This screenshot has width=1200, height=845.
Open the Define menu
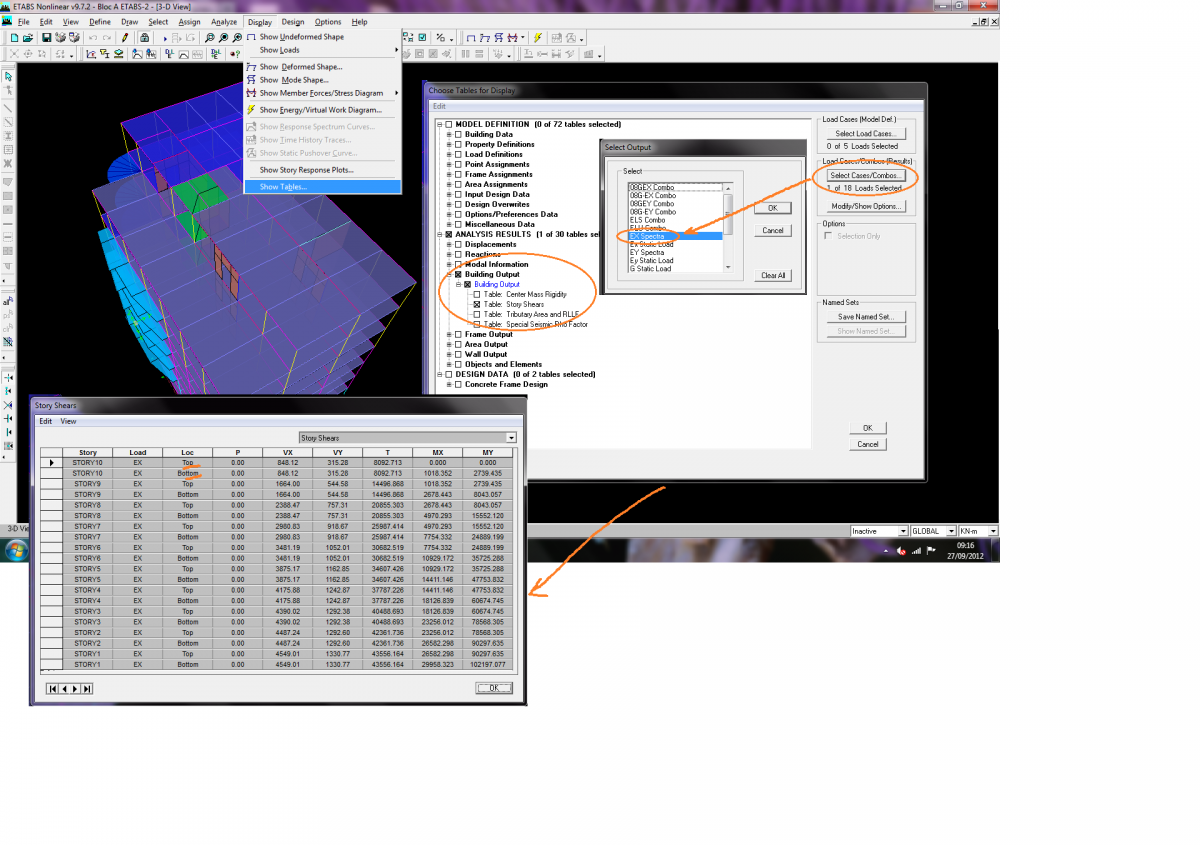pos(100,21)
